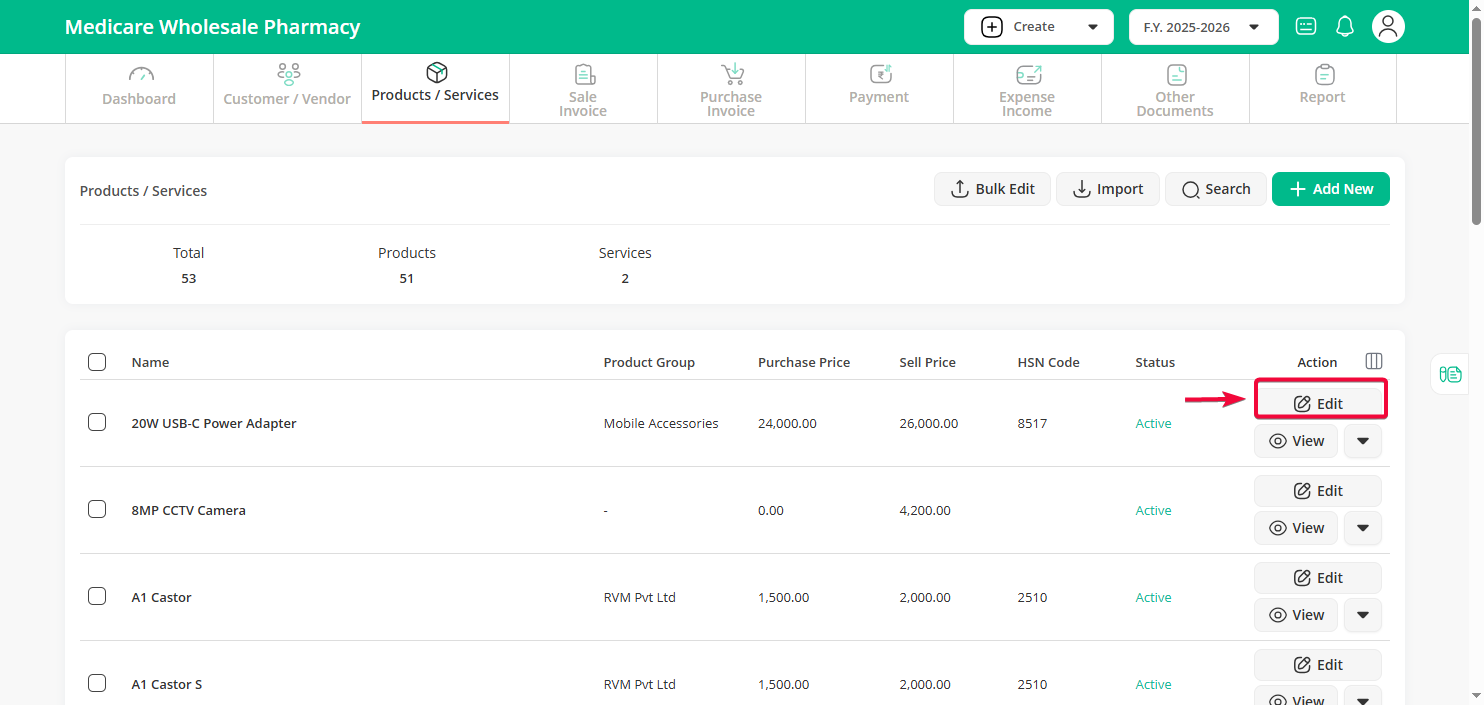Tick the 8MP CCTV Camera checkbox
This screenshot has width=1484, height=705.
click(97, 509)
